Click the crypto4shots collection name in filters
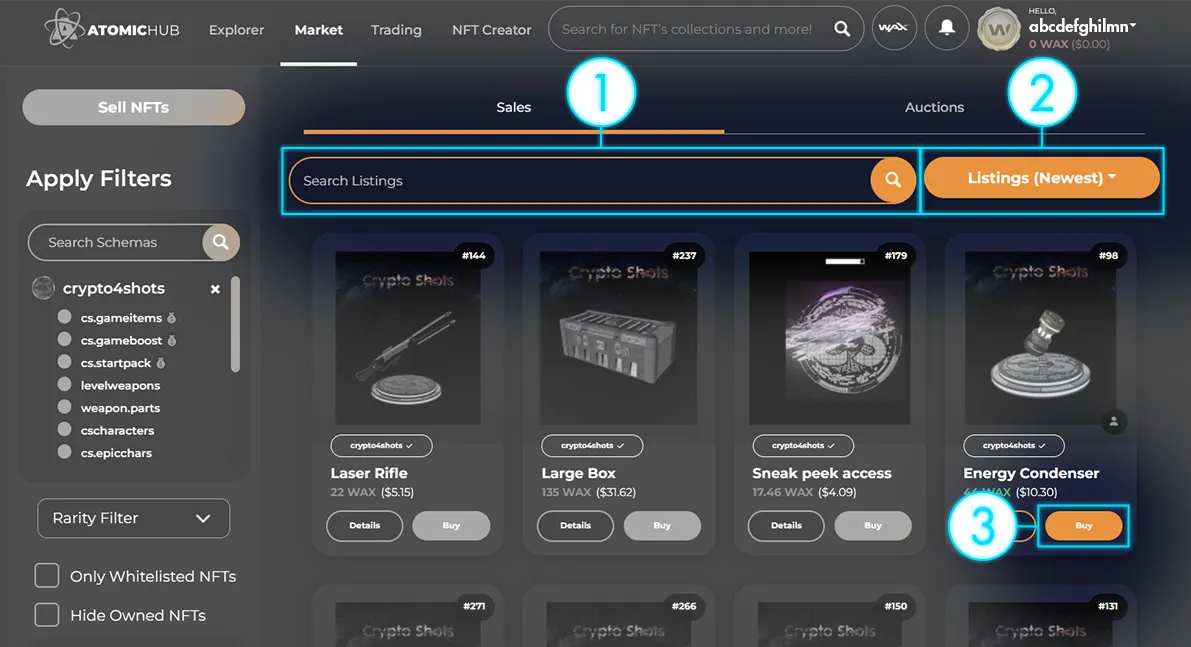1191x647 pixels. (x=114, y=289)
